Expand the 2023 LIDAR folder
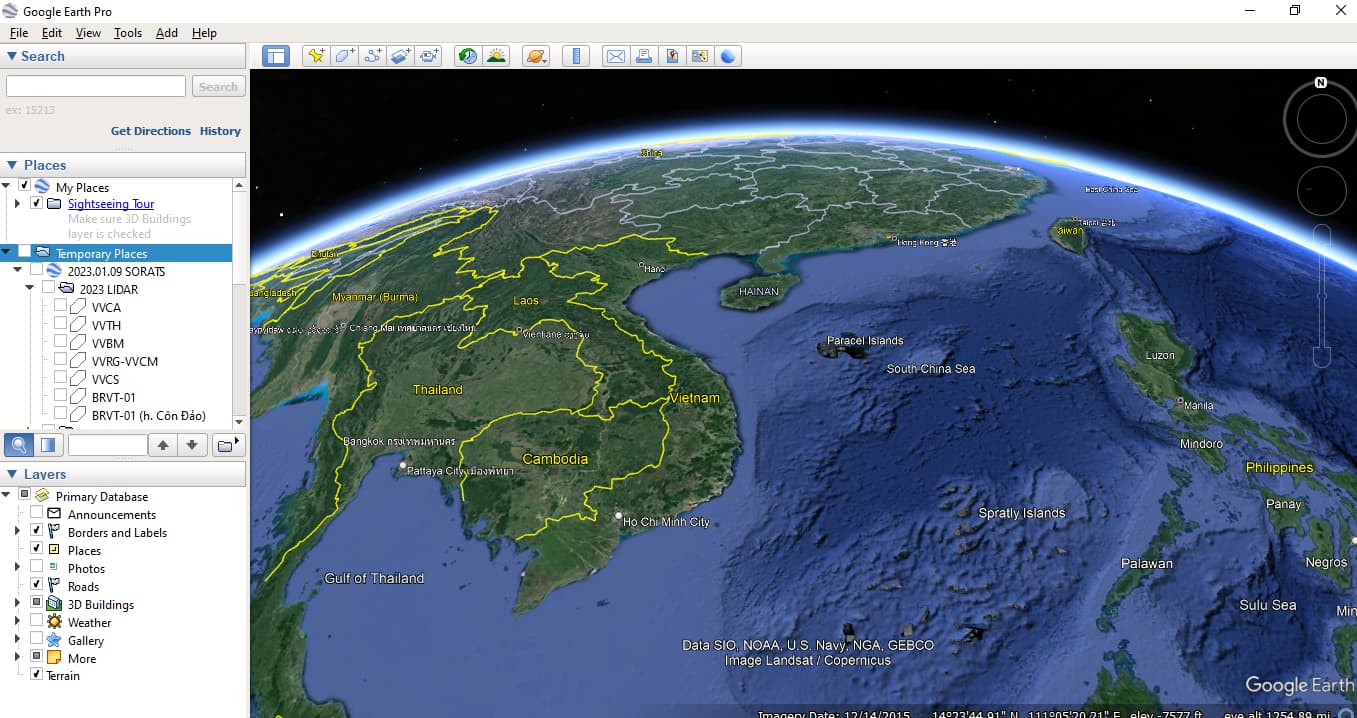 pyautogui.click(x=29, y=289)
